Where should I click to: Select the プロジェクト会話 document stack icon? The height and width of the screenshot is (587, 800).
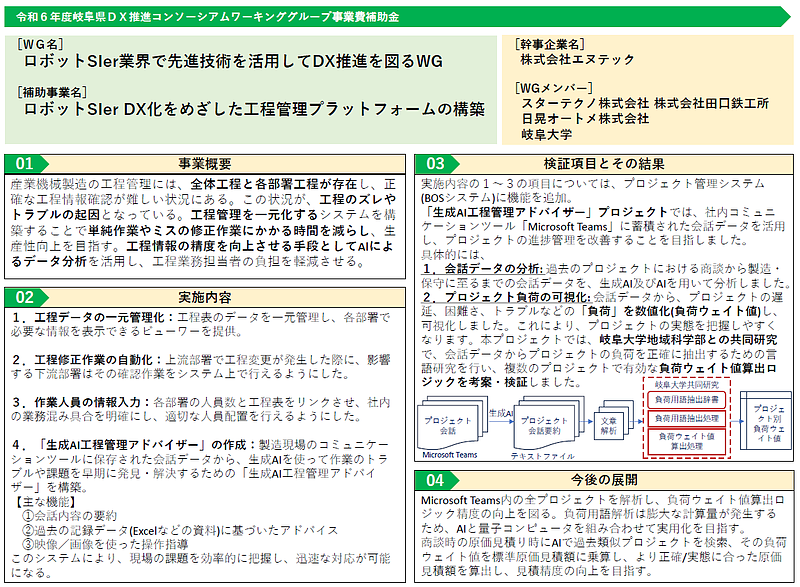[447, 423]
